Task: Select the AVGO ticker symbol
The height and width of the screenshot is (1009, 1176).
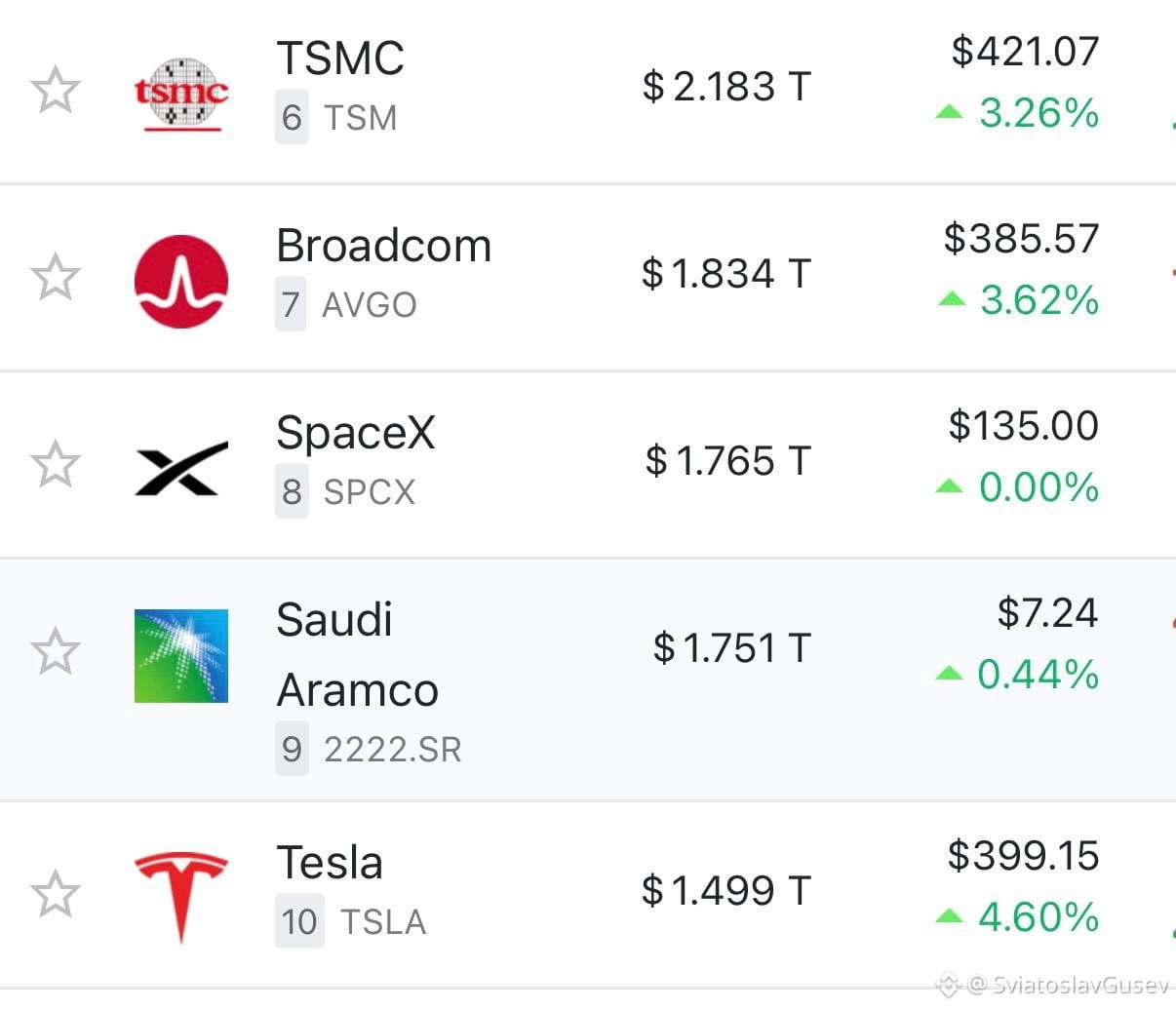Action: [x=370, y=305]
